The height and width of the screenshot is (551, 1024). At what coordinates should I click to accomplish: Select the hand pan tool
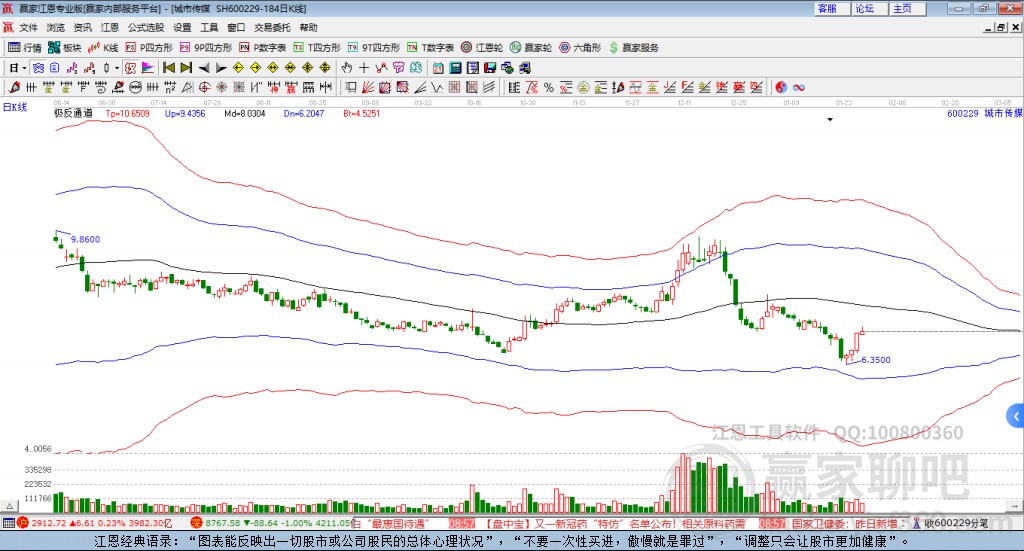347,68
